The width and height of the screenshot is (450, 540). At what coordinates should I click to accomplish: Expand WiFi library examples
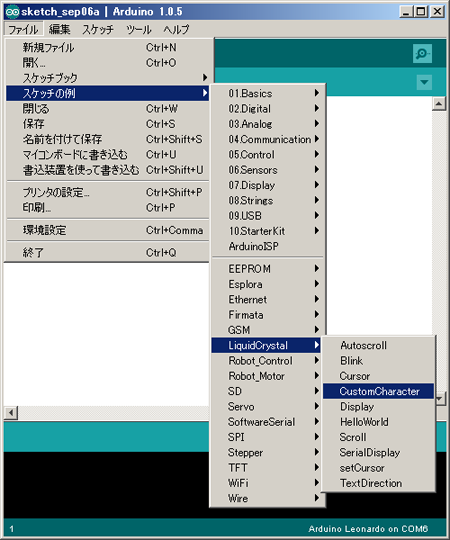click(x=267, y=483)
